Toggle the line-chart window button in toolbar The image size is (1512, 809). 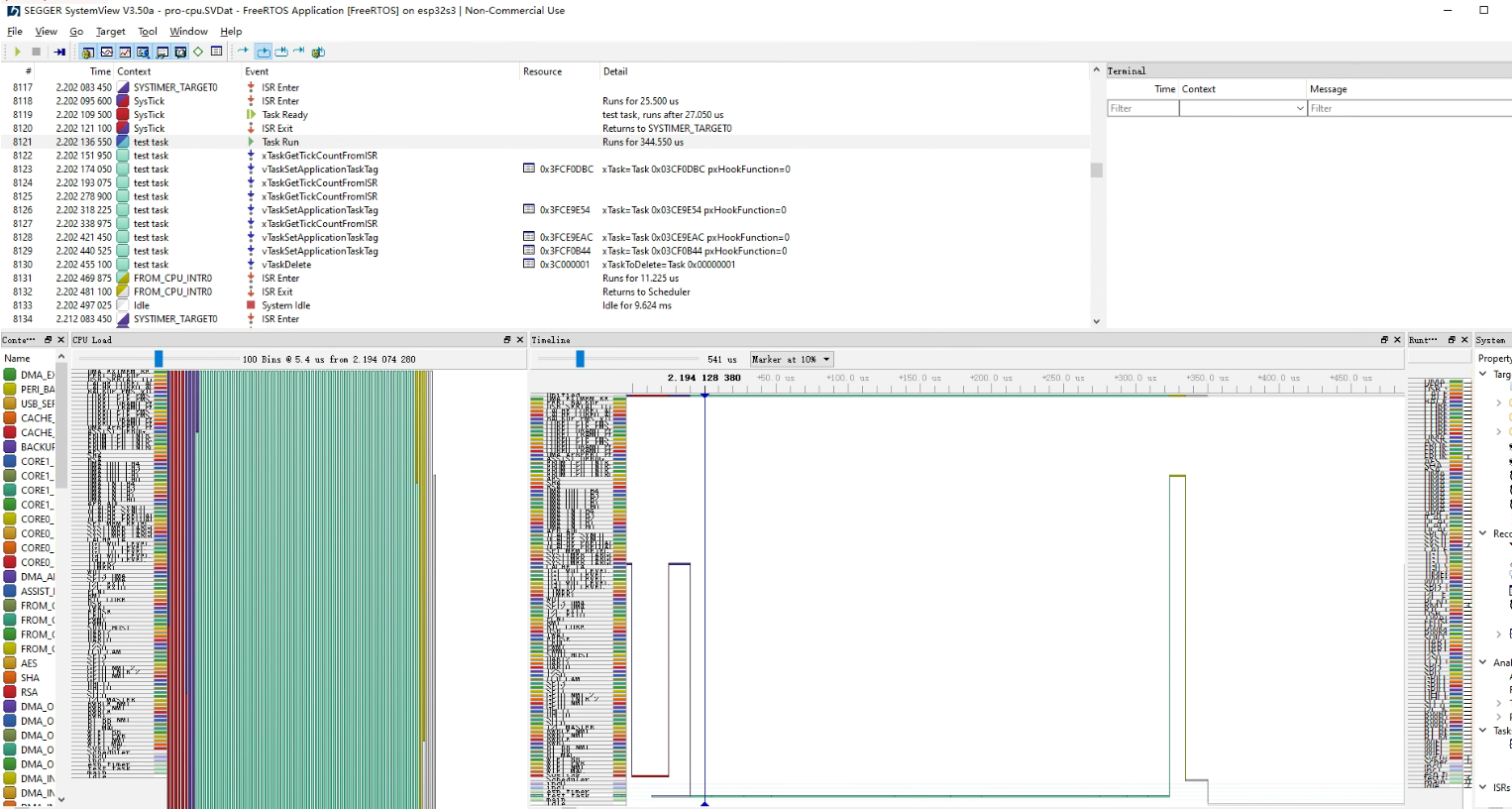pos(125,52)
